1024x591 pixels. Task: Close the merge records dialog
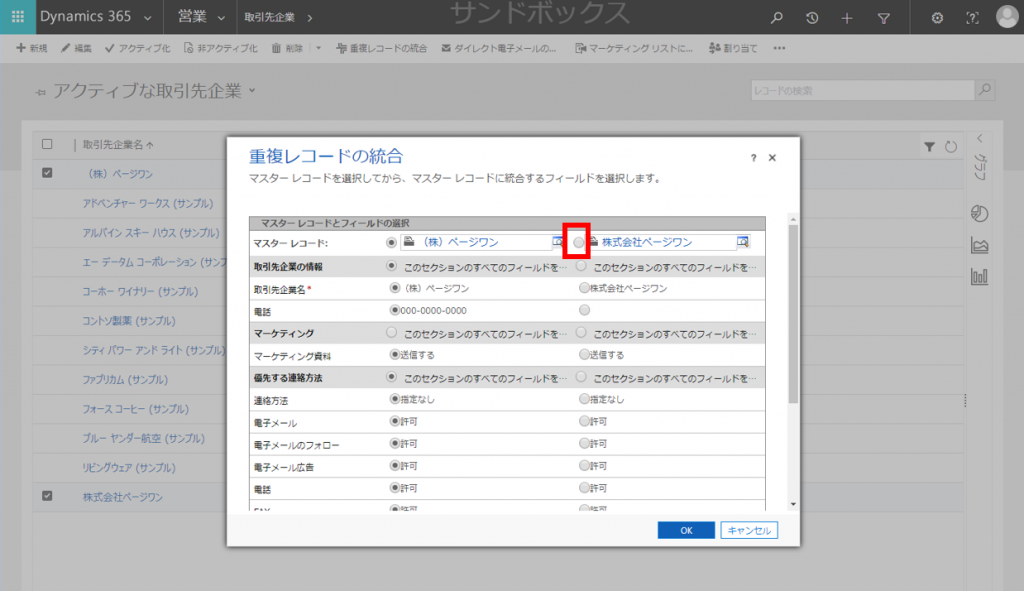point(772,158)
